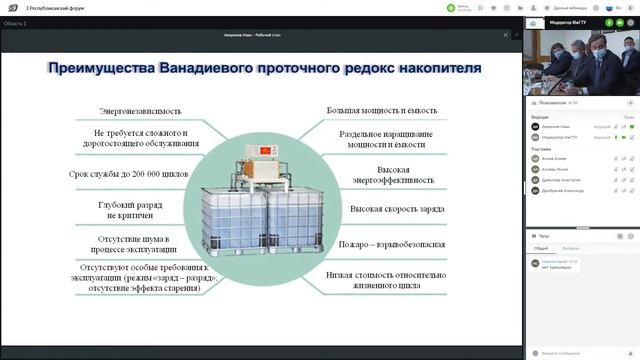Click the webinar platform logo icon
This screenshot has width=640, height=360.
point(13,8)
